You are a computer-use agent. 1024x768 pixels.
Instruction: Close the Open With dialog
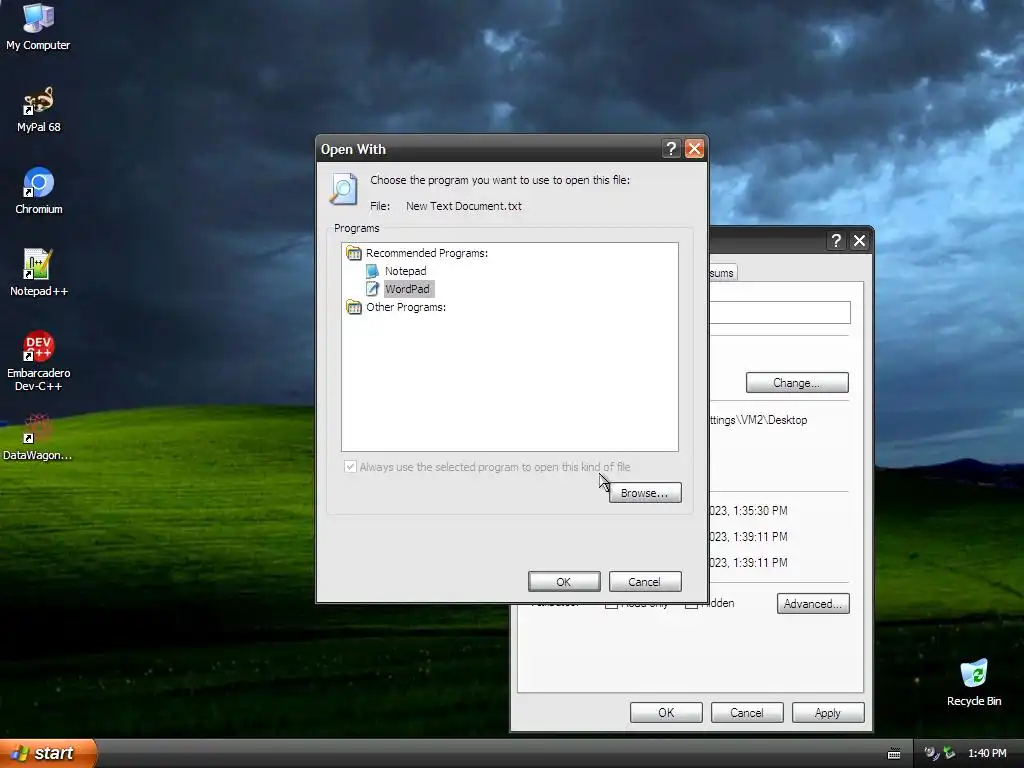(694, 149)
